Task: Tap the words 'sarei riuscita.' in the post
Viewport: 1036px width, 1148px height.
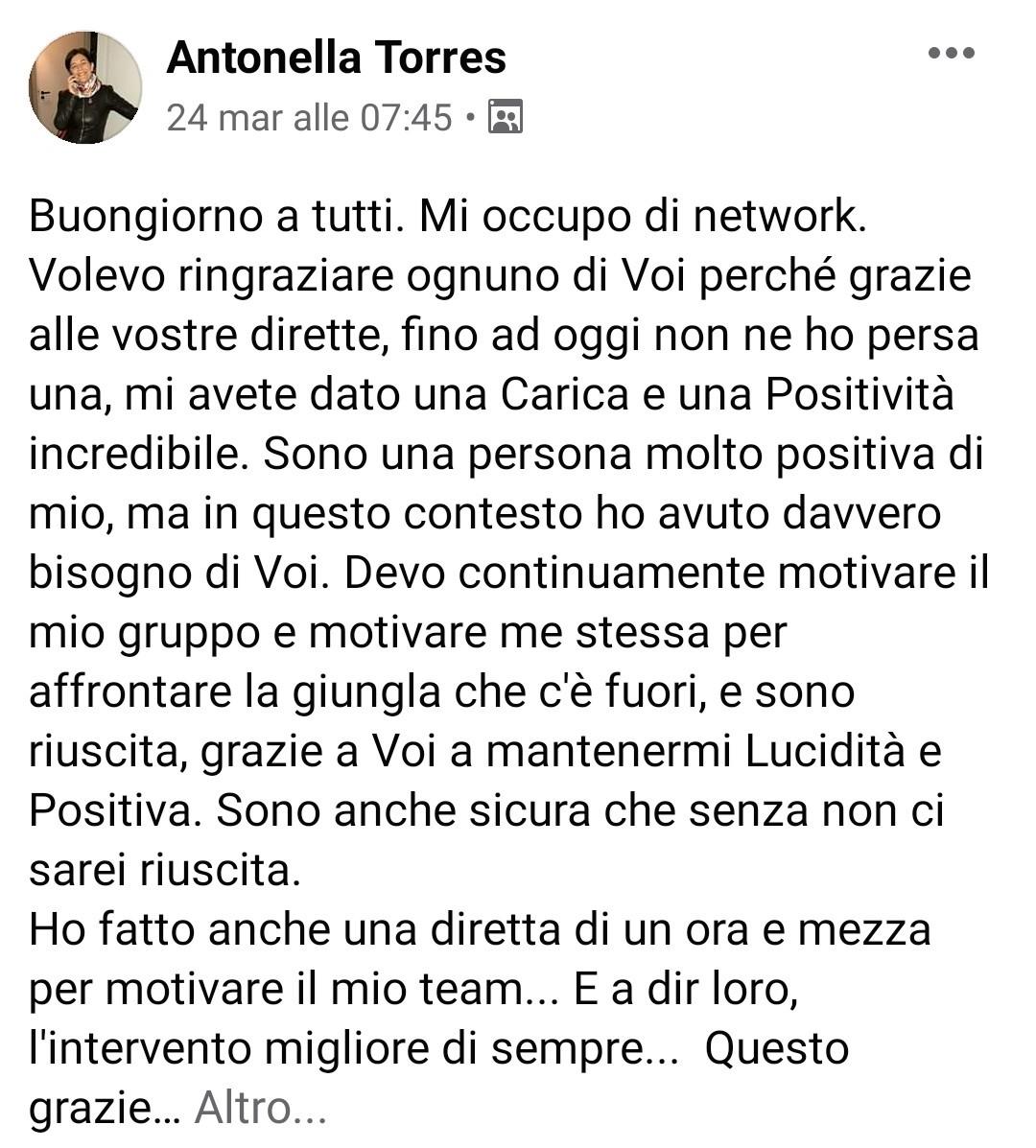Action: (165, 871)
